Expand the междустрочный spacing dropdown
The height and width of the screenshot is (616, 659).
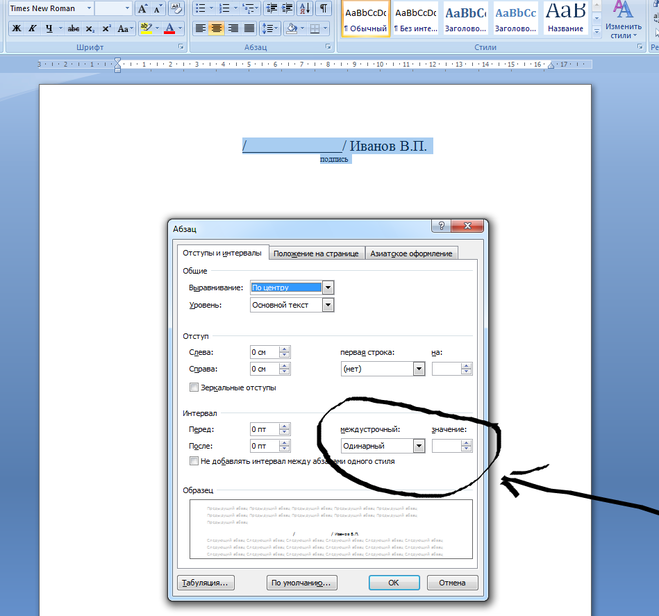[418, 446]
